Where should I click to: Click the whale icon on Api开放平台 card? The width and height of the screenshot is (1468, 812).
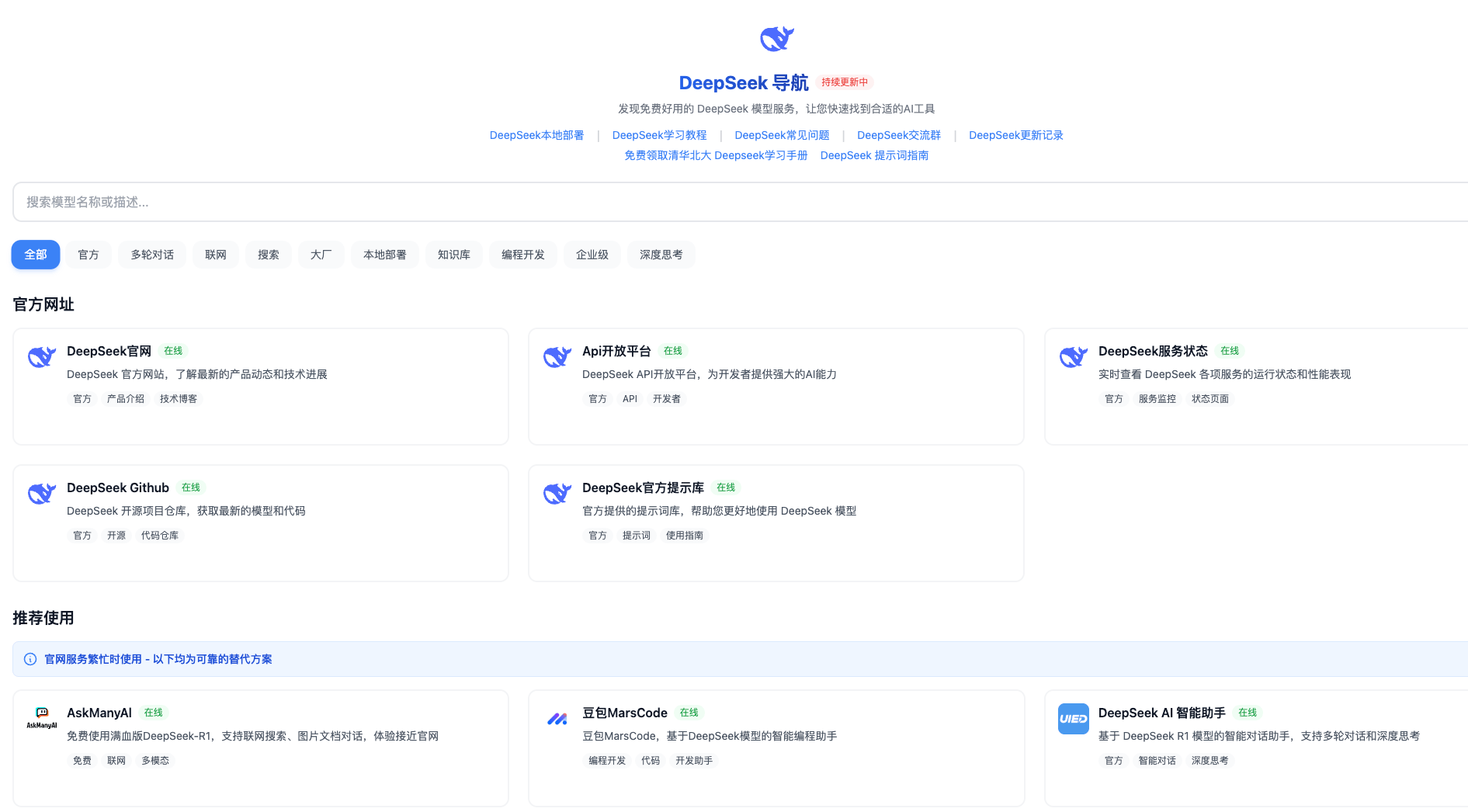tap(557, 356)
